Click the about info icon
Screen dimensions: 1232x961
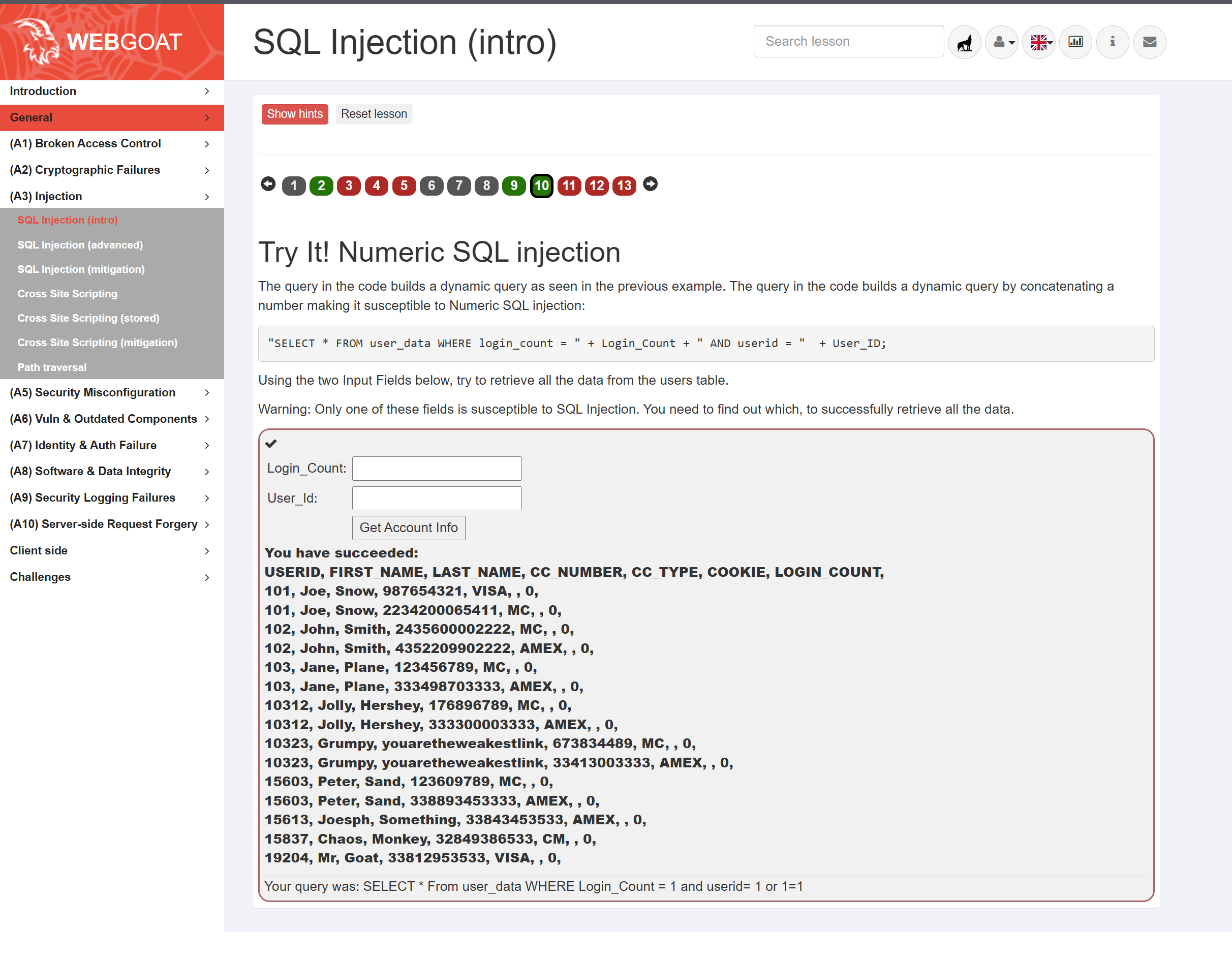tap(1113, 42)
